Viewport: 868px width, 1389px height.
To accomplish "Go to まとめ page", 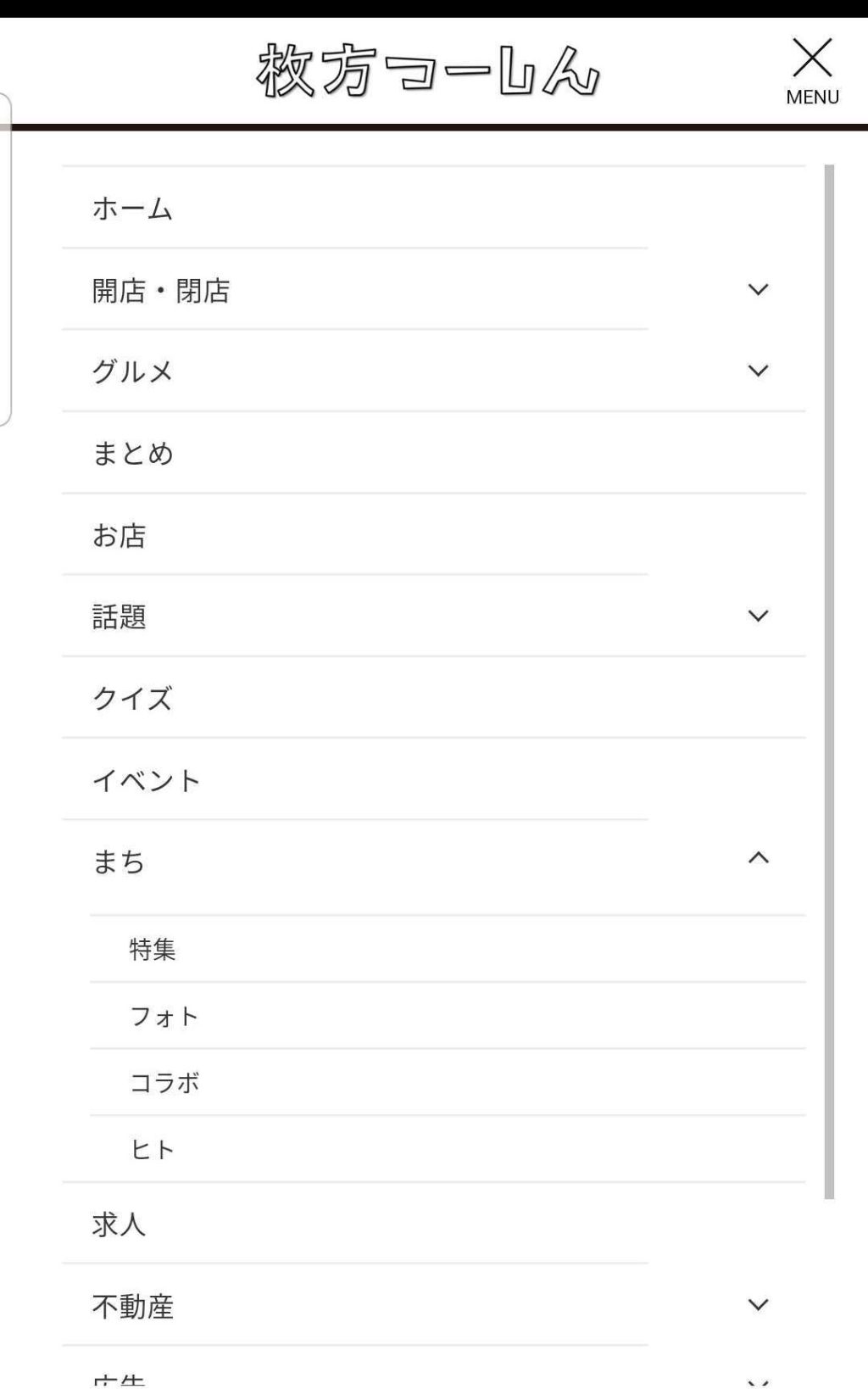I will (132, 454).
